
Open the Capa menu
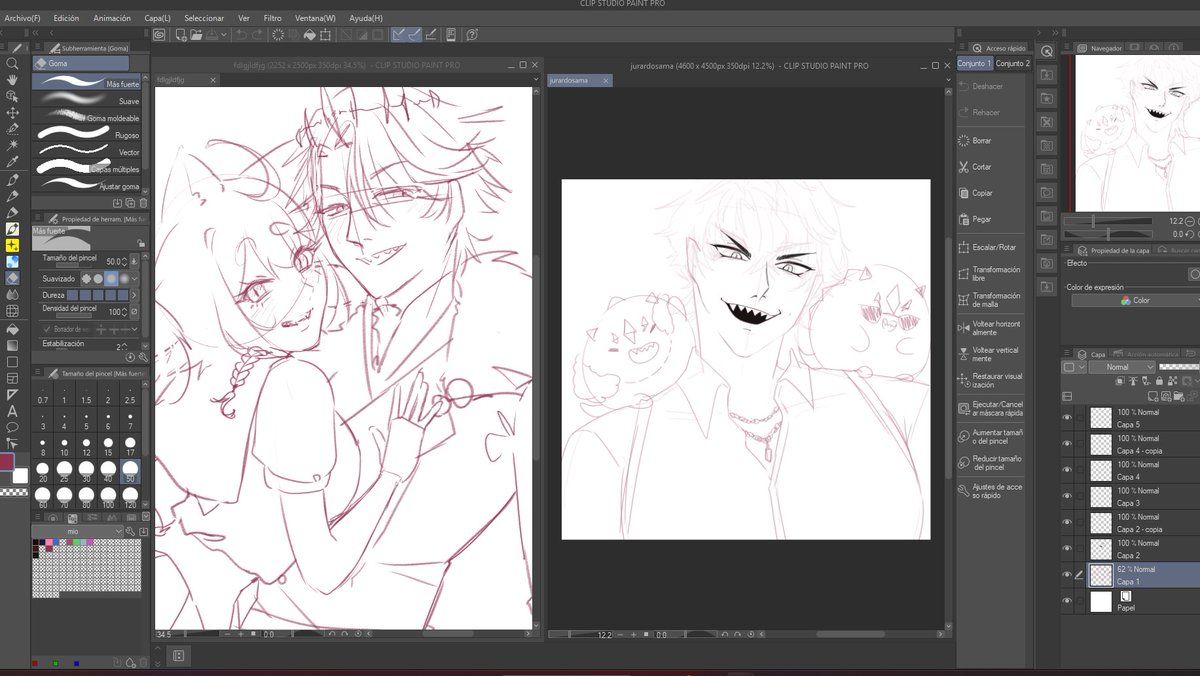coord(157,18)
